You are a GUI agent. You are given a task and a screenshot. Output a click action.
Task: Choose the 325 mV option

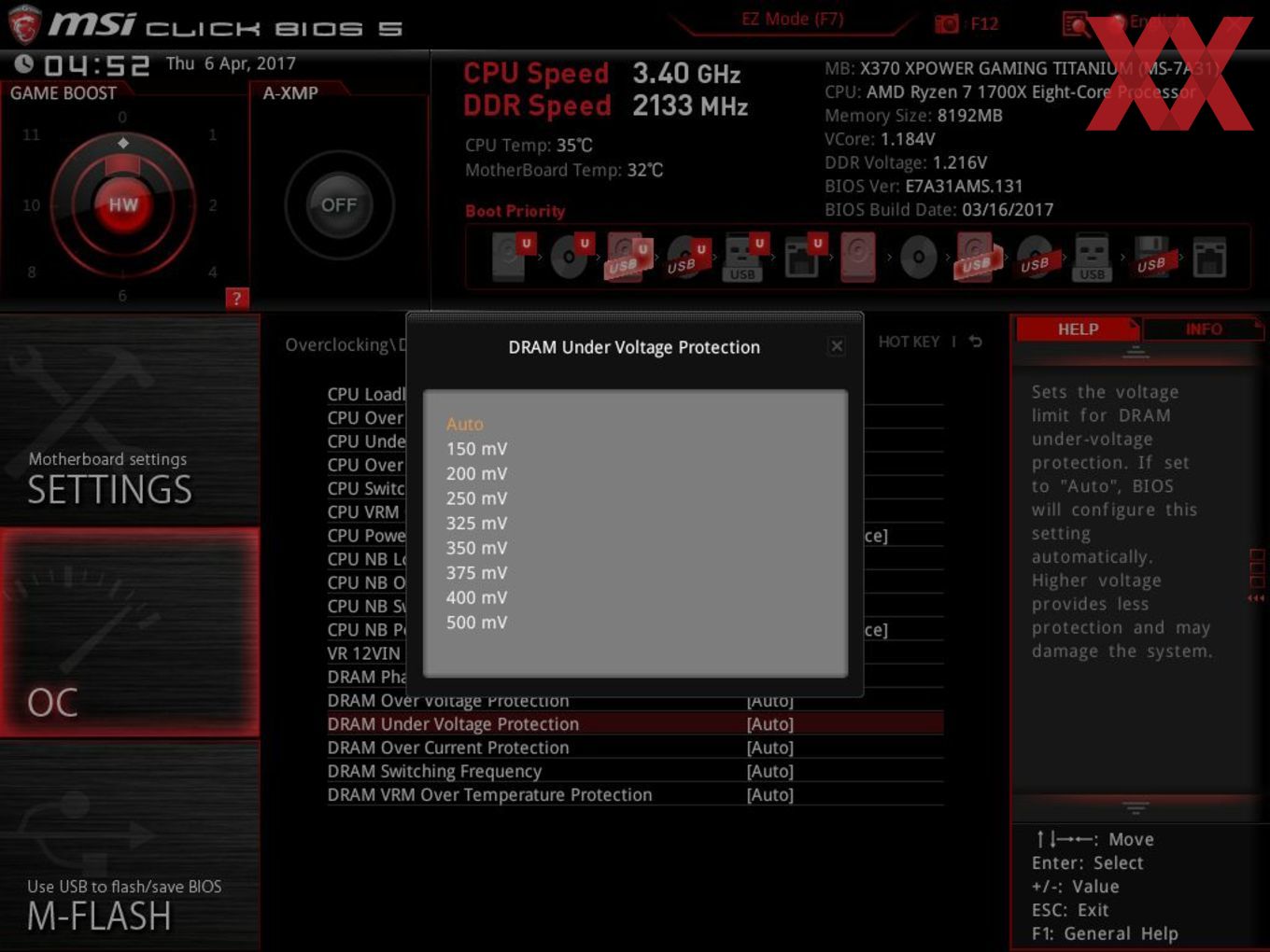pos(476,523)
